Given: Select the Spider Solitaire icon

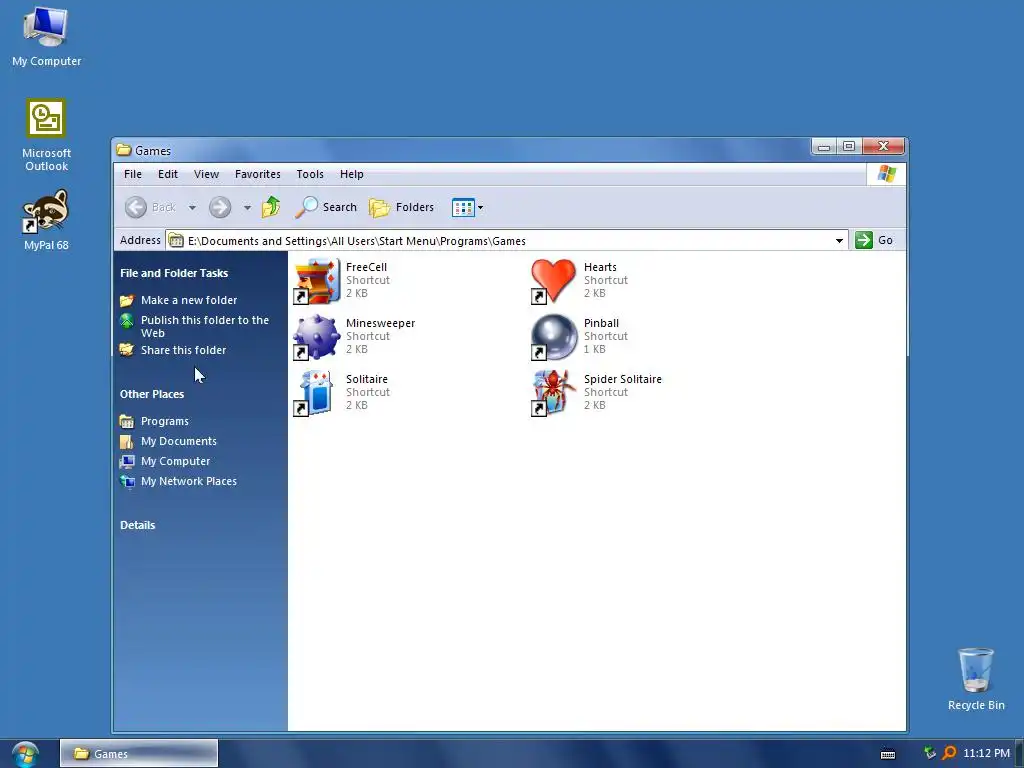Looking at the screenshot, I should coord(554,393).
